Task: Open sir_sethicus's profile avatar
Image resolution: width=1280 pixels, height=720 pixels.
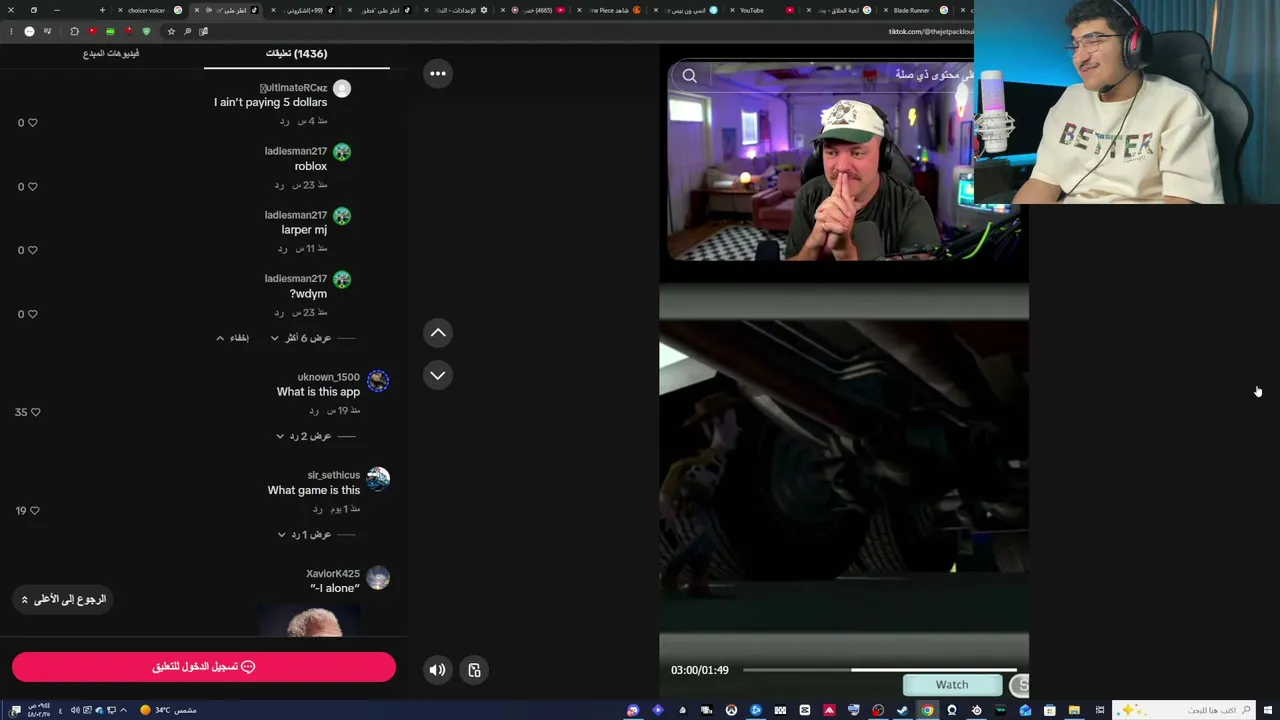Action: pos(378,479)
